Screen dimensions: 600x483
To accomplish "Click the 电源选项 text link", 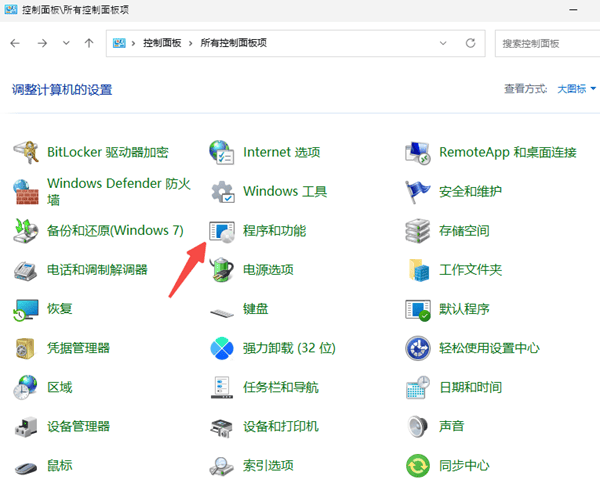I will pyautogui.click(x=268, y=270).
